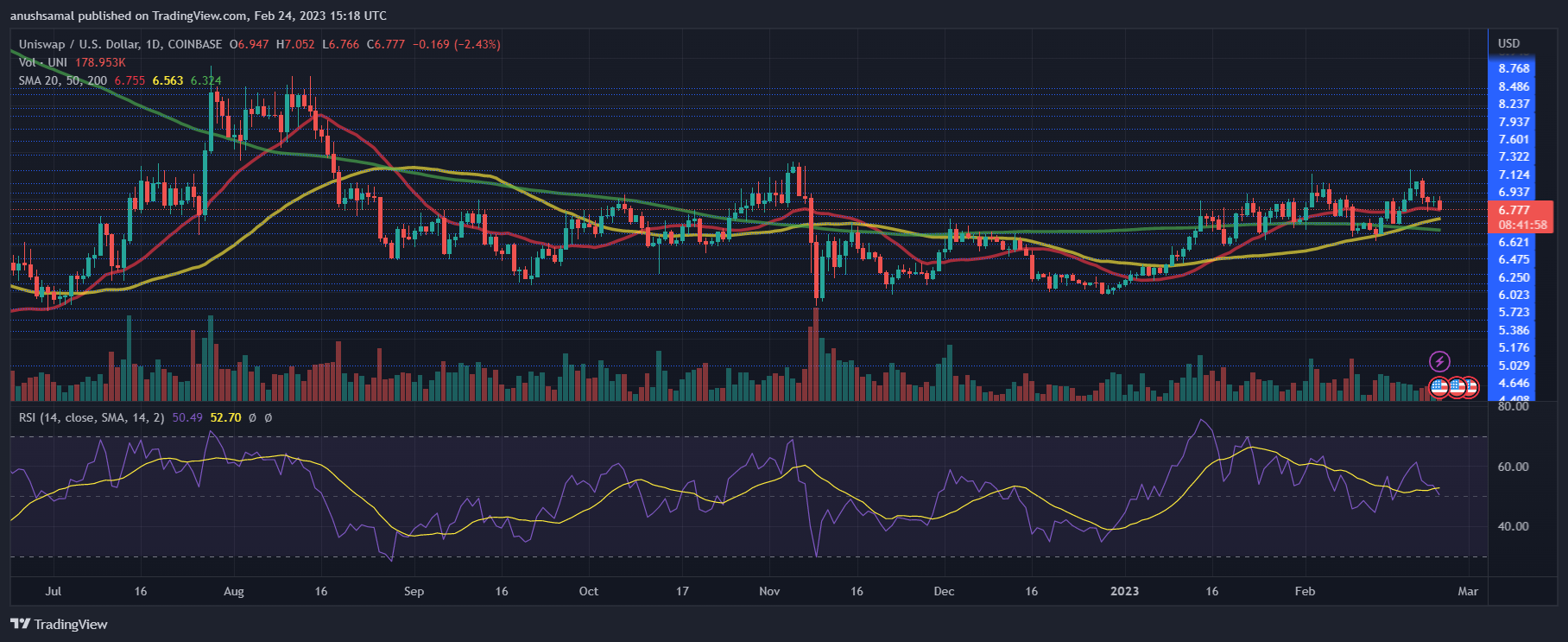Click the low value L6.766
The height and width of the screenshot is (642, 1568).
340,44
